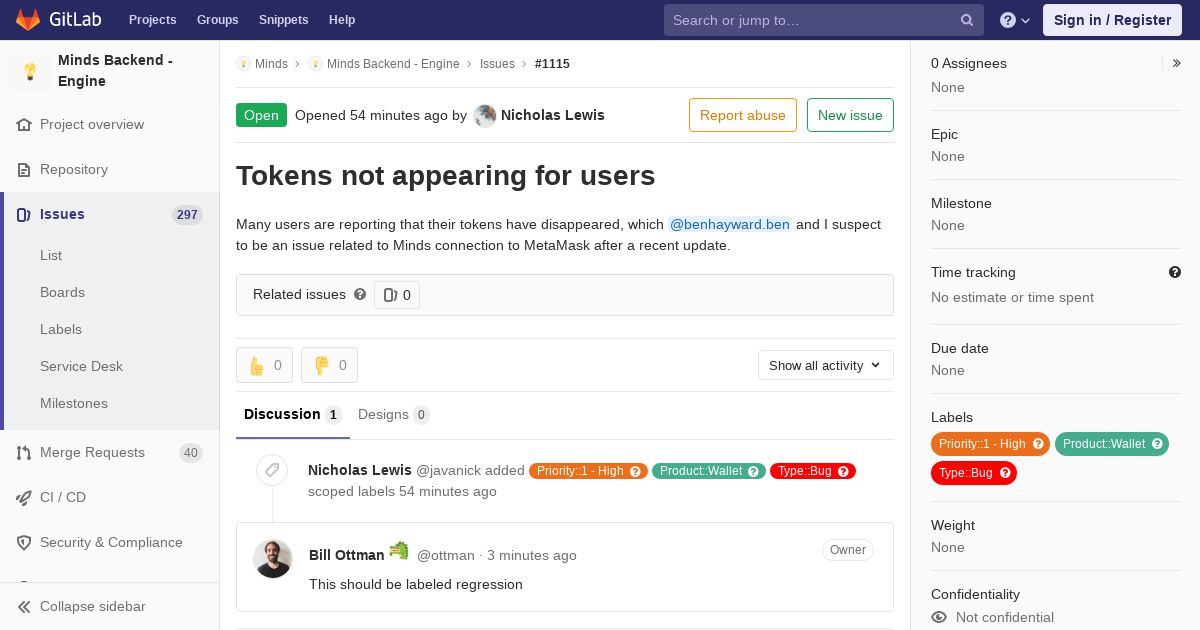Click Priority::1 - High label in activity
The image size is (1200, 630).
588,471
